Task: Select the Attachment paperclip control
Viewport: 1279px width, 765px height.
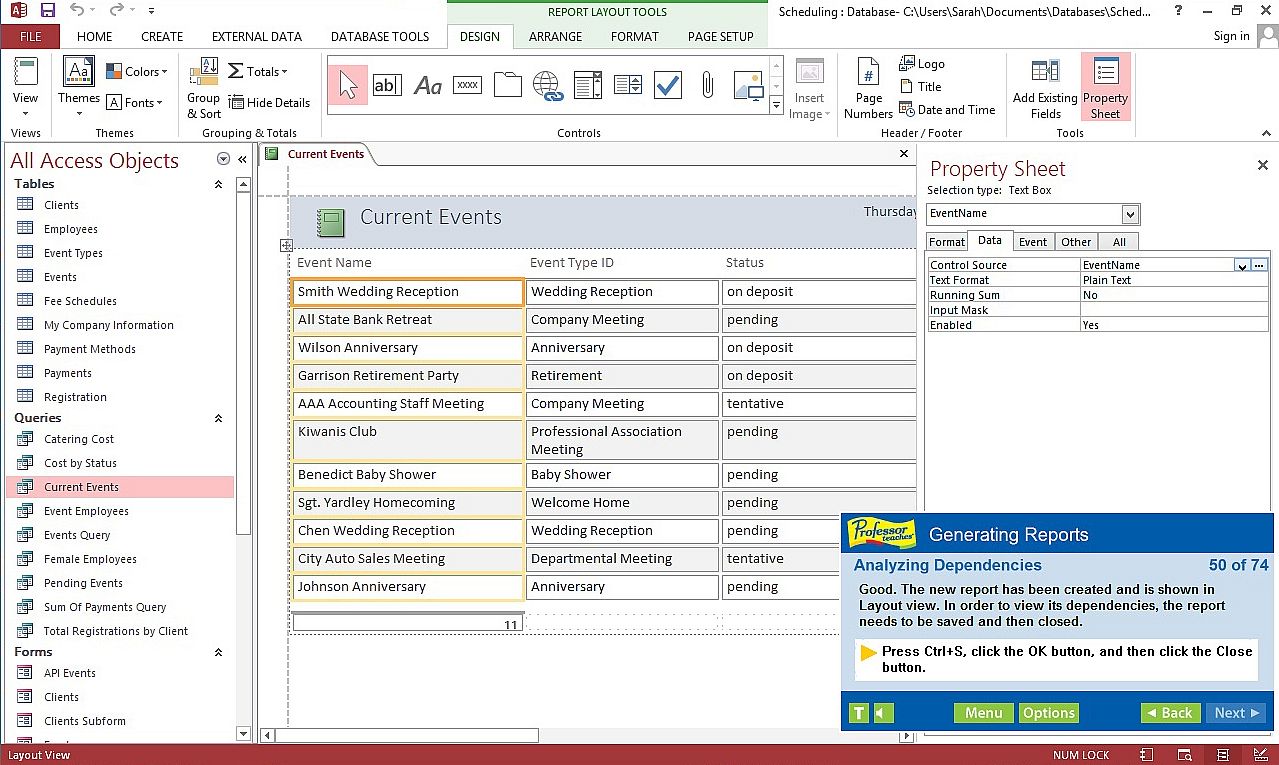Action: click(x=707, y=86)
